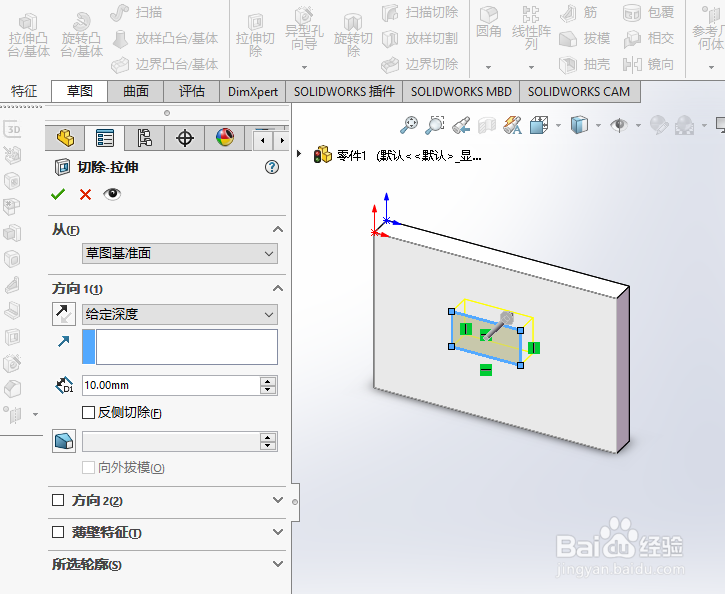Select the Boundary Boss/Base (边界凸台/基体) tool
The width and height of the screenshot is (725, 594).
[165, 64]
